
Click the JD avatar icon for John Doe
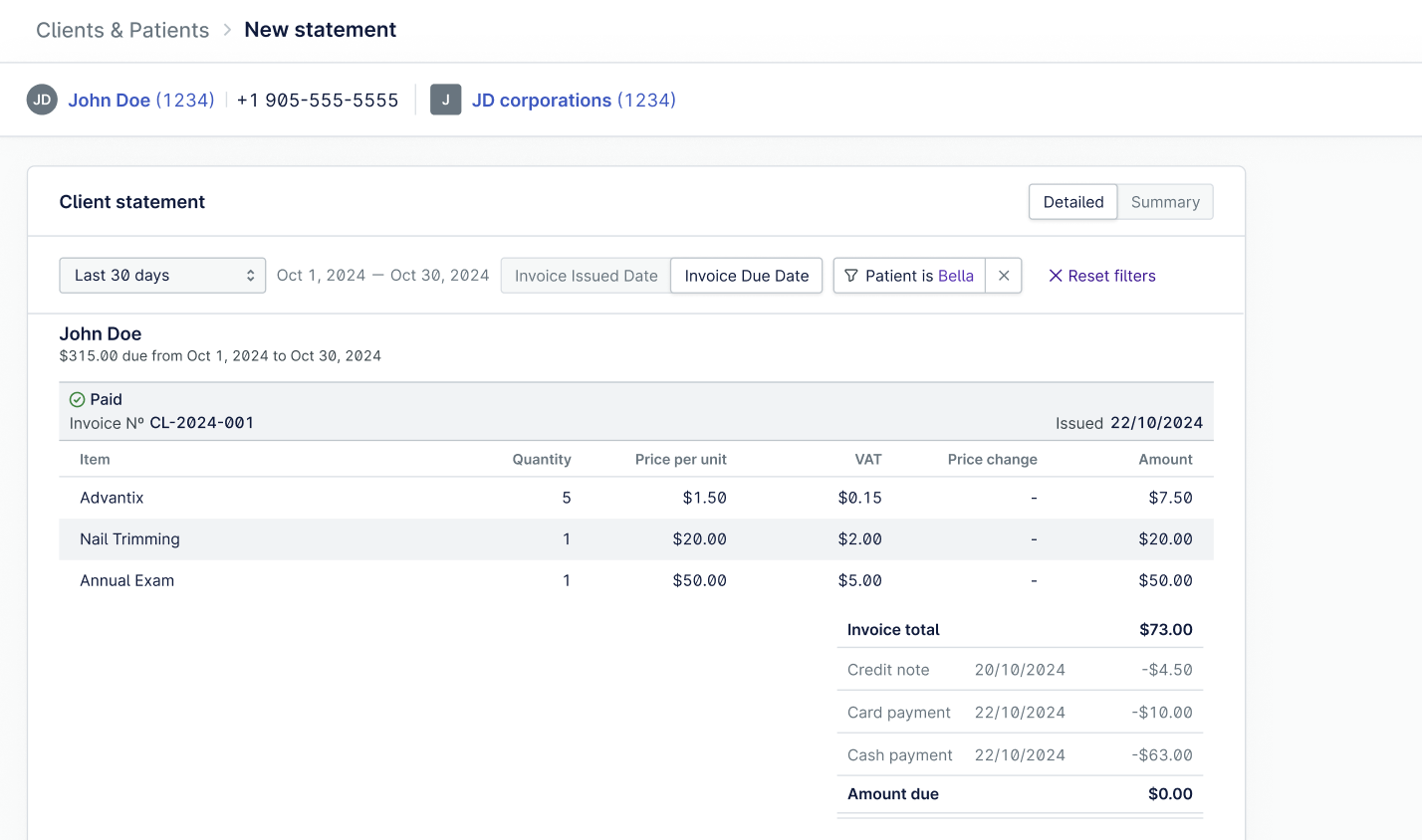tap(42, 100)
